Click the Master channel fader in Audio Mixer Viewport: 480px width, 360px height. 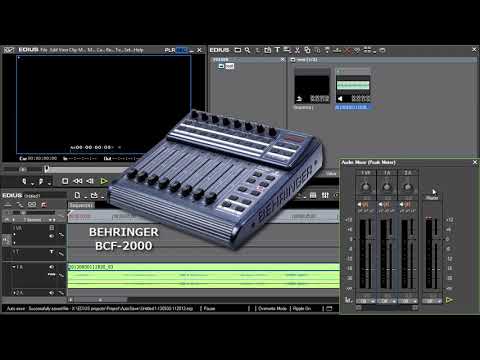[436, 253]
